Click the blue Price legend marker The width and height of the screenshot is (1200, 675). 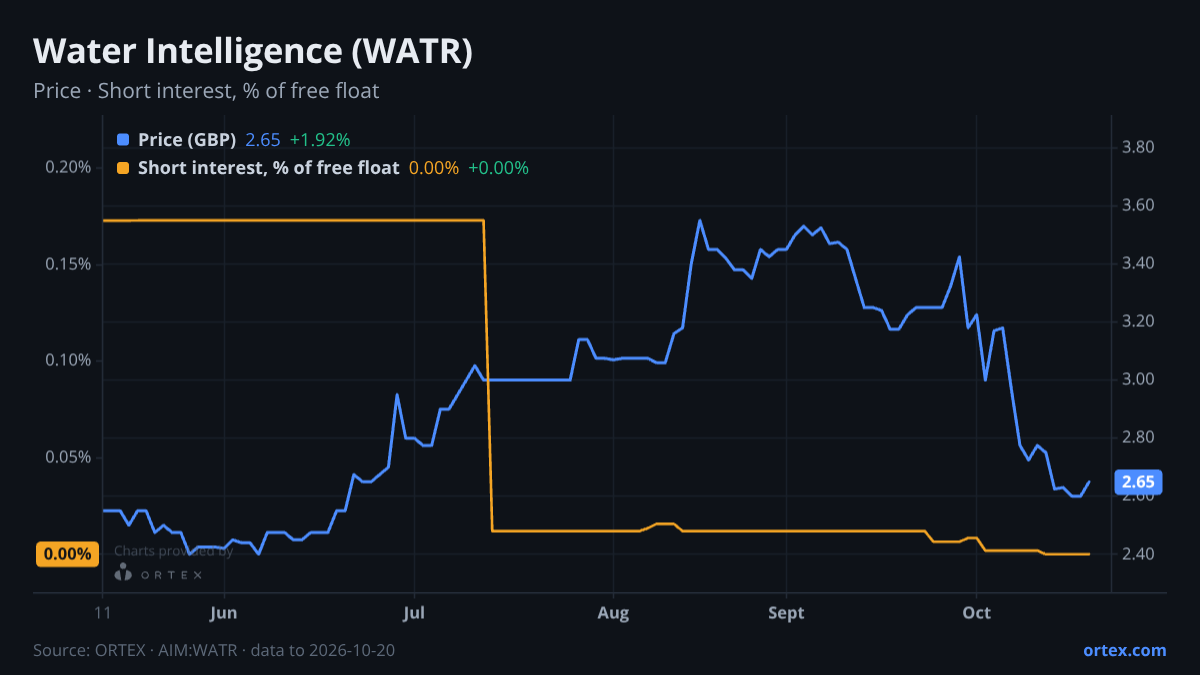point(123,140)
